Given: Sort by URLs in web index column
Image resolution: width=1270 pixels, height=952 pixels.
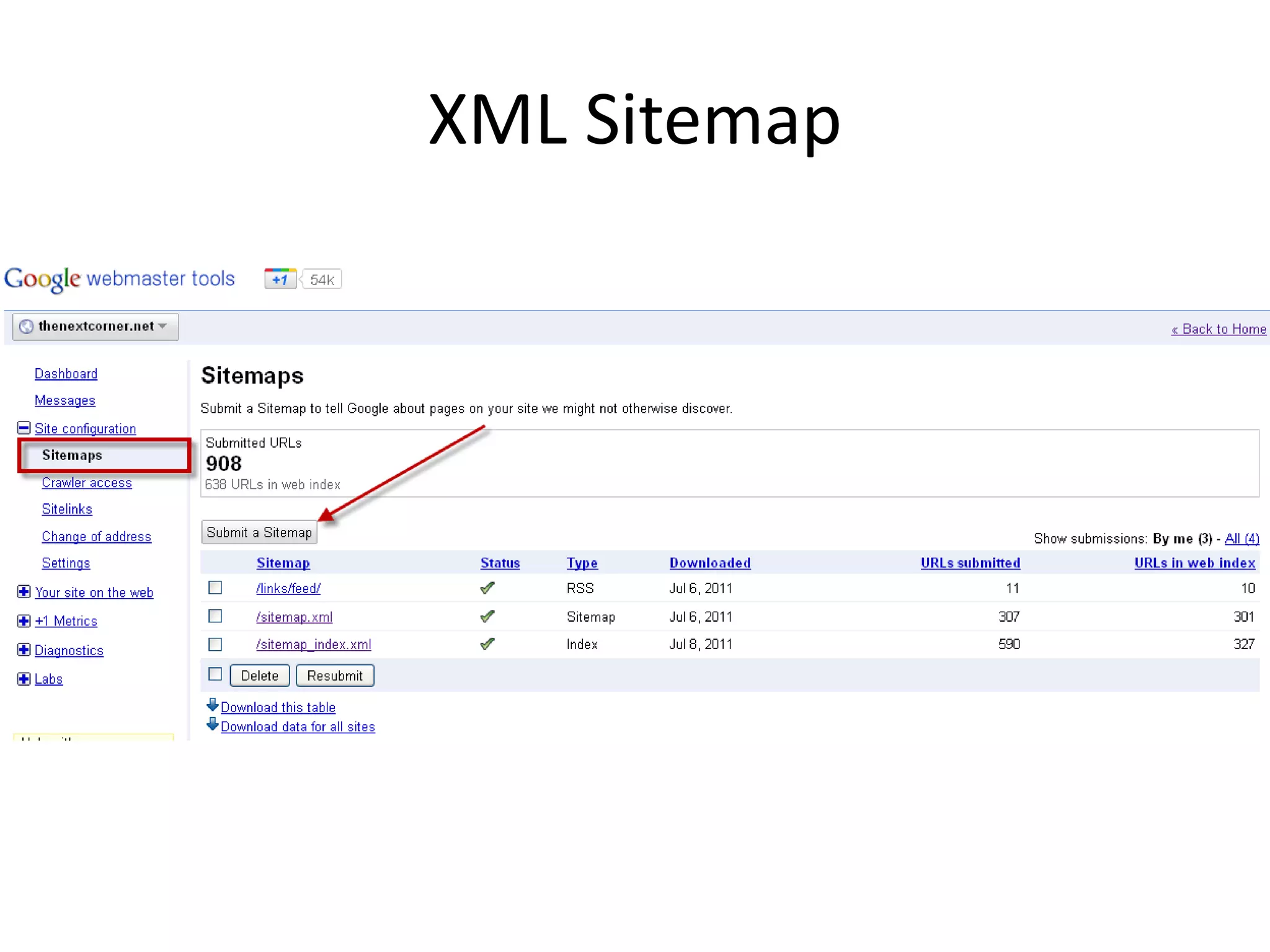Looking at the screenshot, I should tap(1195, 563).
